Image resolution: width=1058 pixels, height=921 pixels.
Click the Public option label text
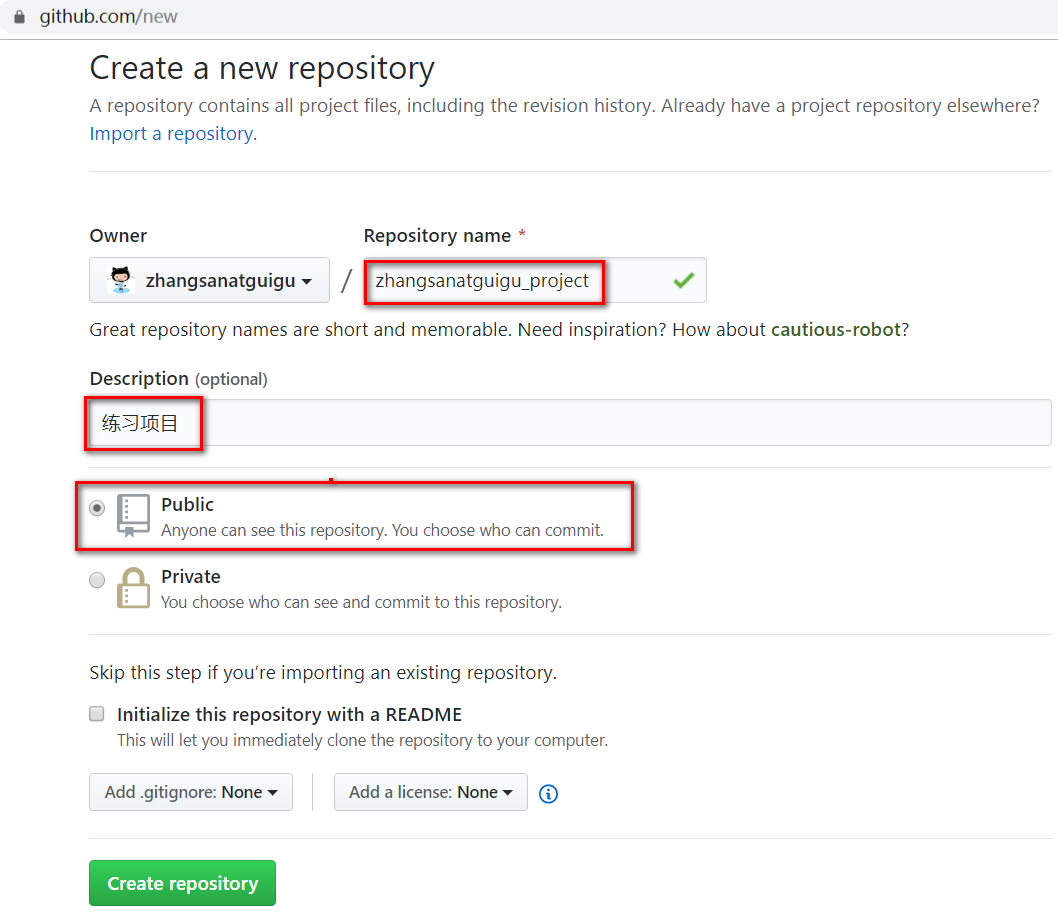pyautogui.click(x=188, y=505)
